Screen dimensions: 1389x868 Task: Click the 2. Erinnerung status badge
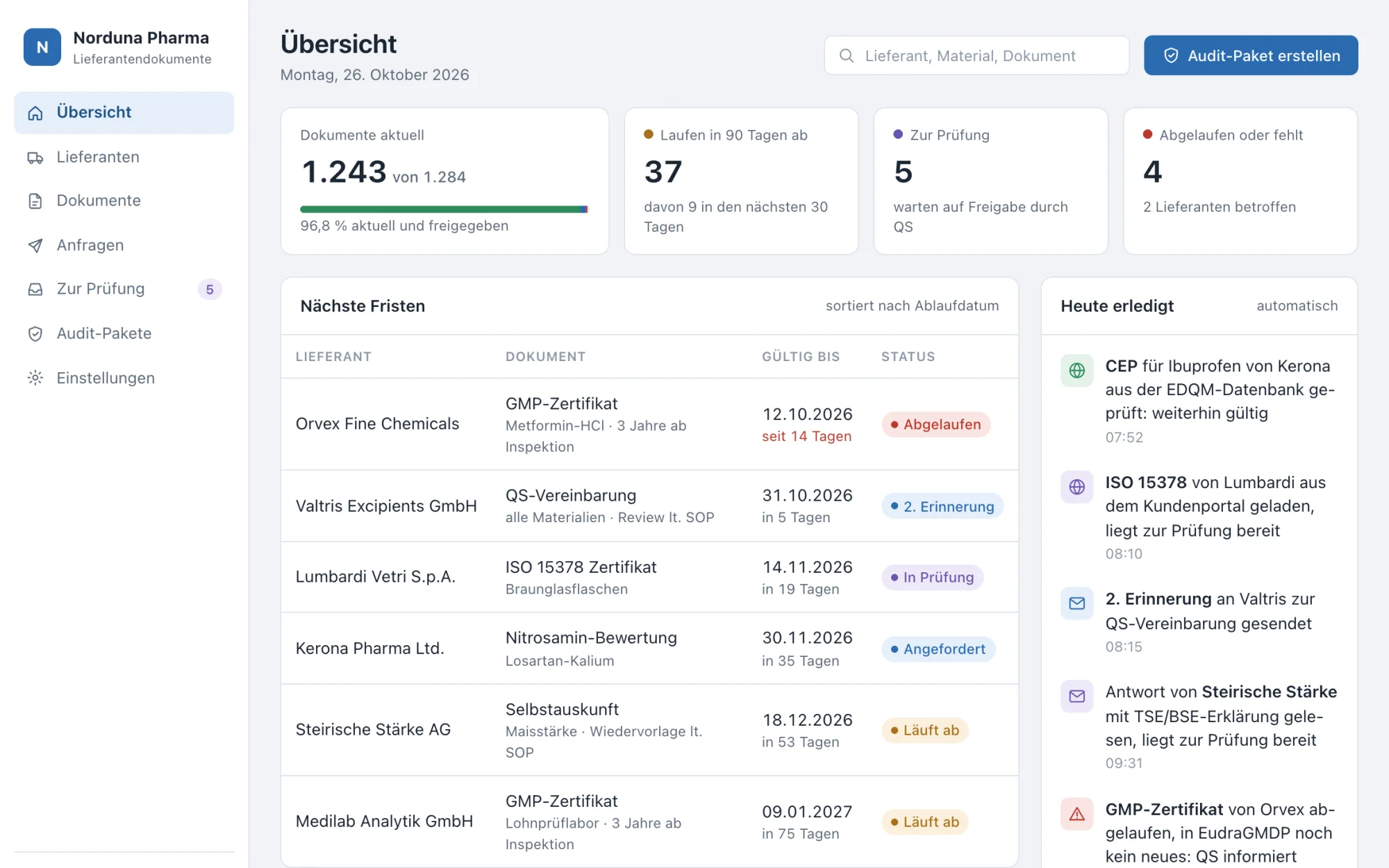click(942, 506)
